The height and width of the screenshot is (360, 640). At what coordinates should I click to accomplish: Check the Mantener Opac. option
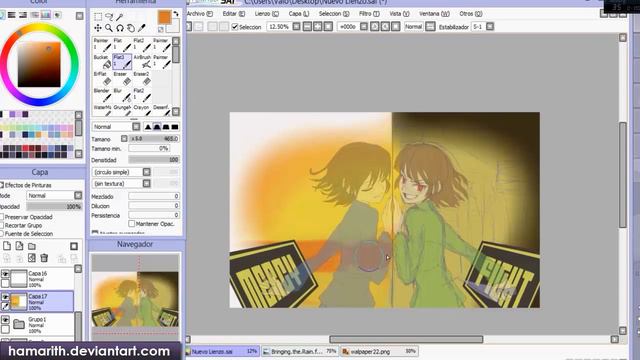coord(131,224)
